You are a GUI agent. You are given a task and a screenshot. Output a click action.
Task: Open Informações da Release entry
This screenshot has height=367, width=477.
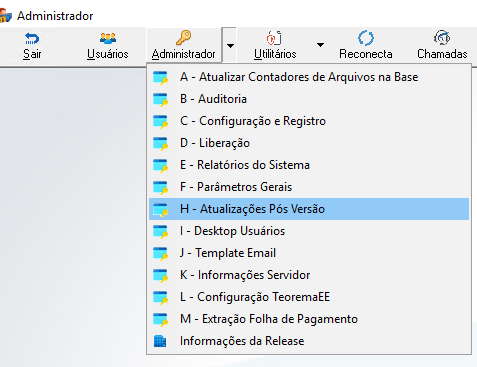[309, 341]
